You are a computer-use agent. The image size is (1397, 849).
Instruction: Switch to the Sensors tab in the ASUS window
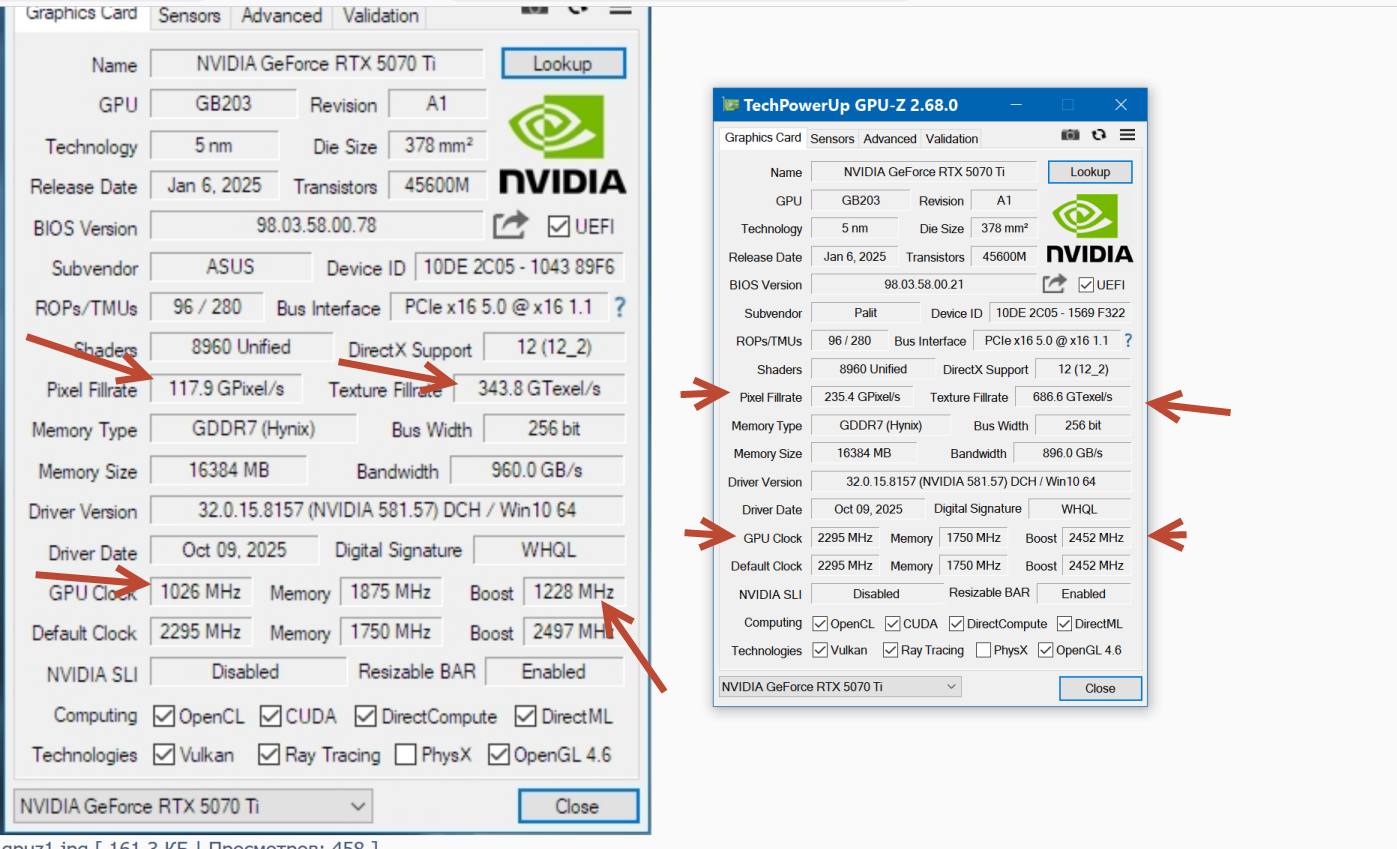190,16
